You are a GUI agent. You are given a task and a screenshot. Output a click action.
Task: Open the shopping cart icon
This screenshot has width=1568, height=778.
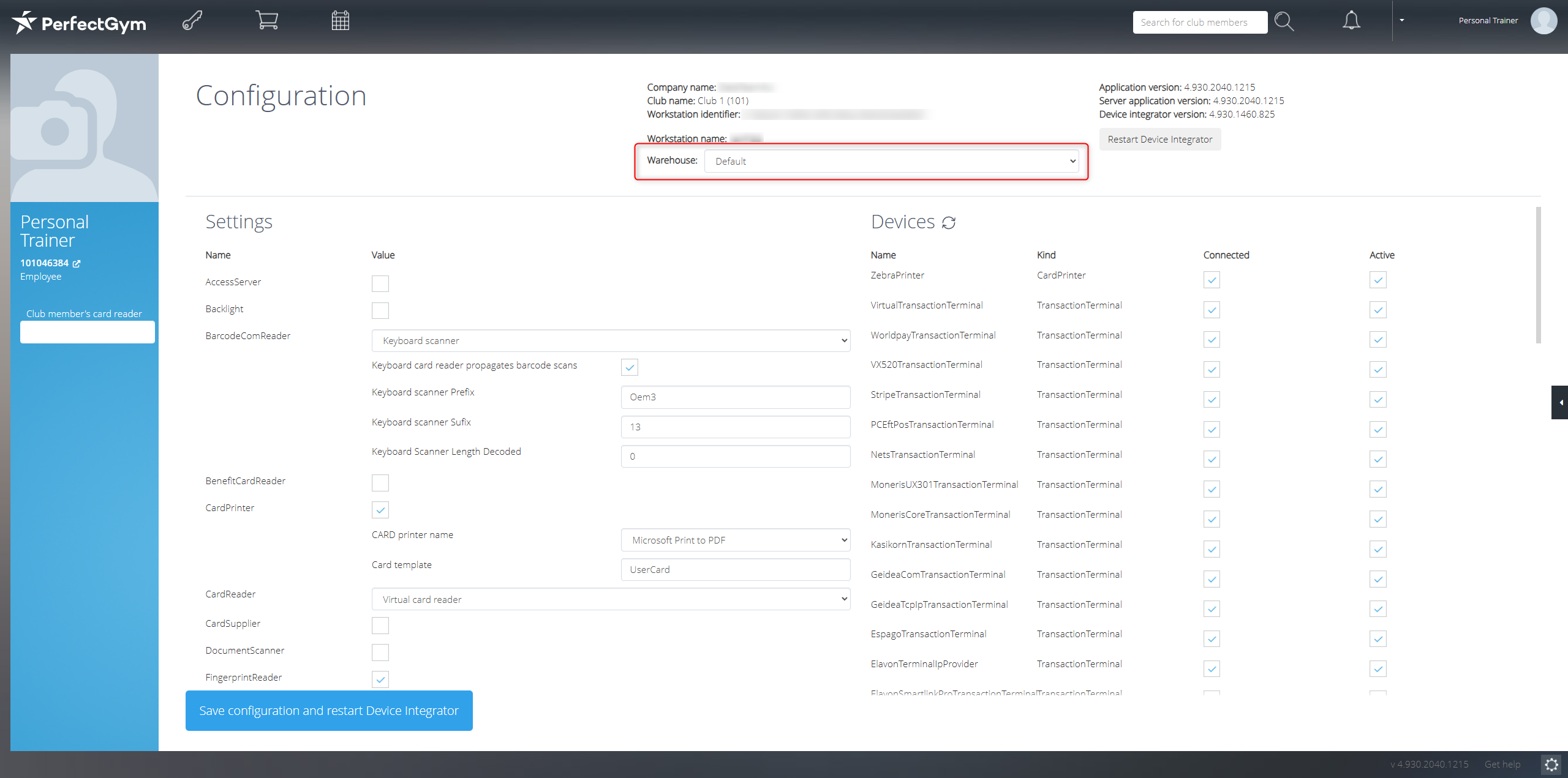click(267, 21)
